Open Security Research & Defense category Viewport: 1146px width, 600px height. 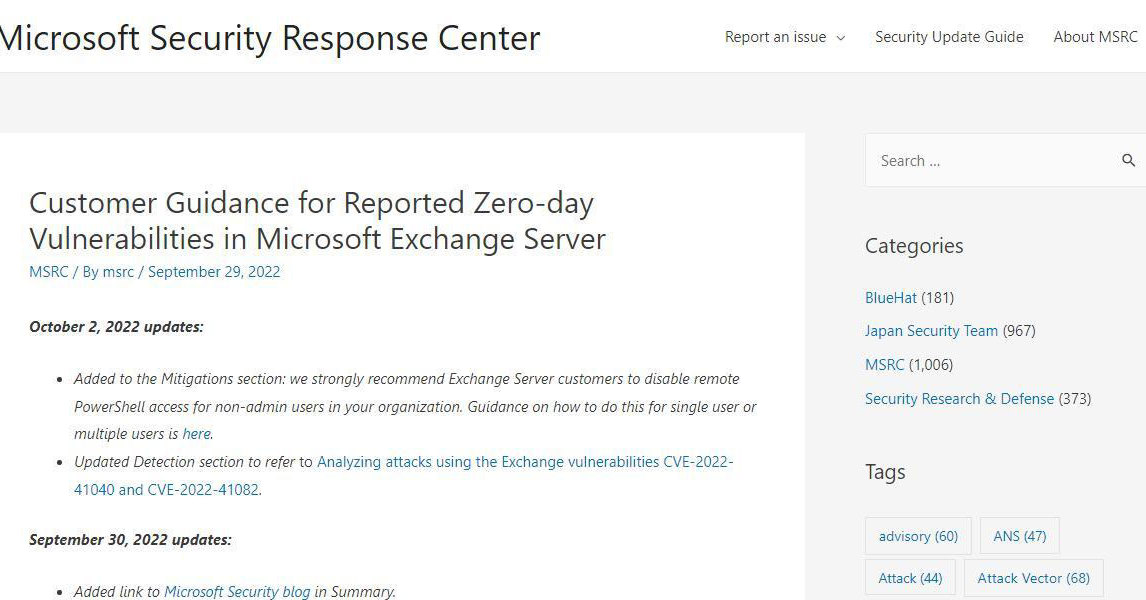[x=959, y=398]
